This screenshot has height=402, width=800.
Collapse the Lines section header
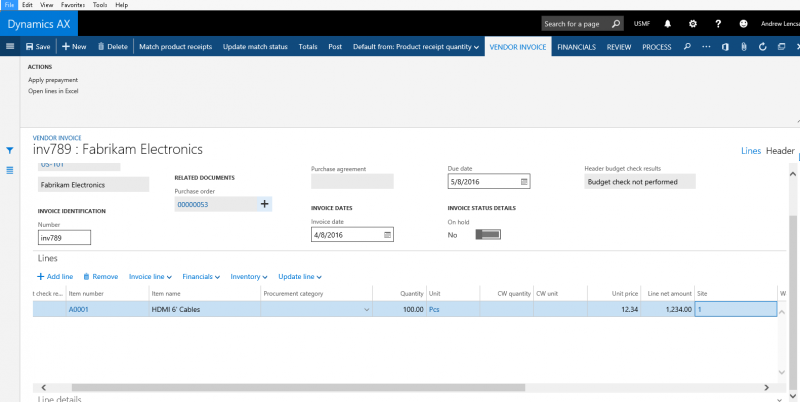47,258
